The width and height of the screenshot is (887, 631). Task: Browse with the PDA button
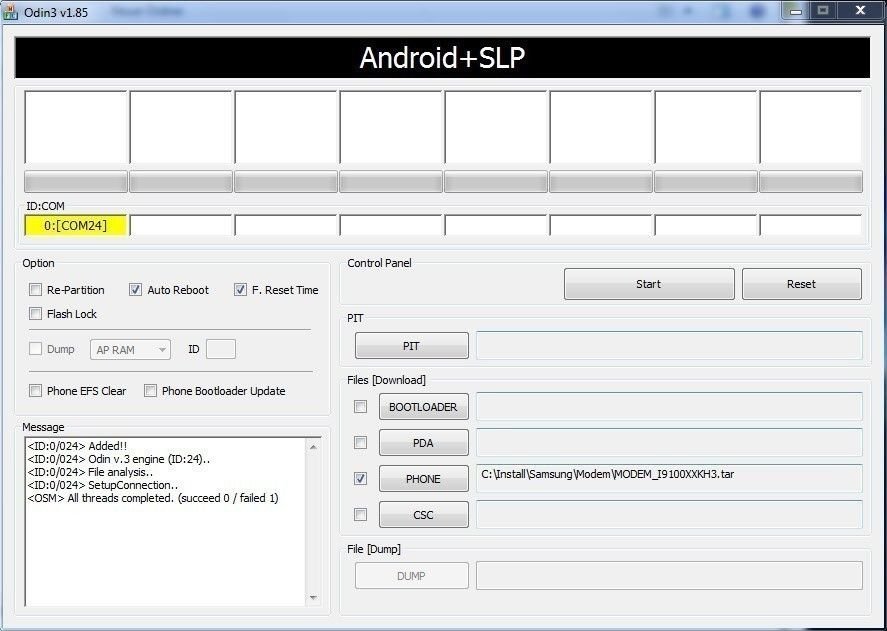424,443
